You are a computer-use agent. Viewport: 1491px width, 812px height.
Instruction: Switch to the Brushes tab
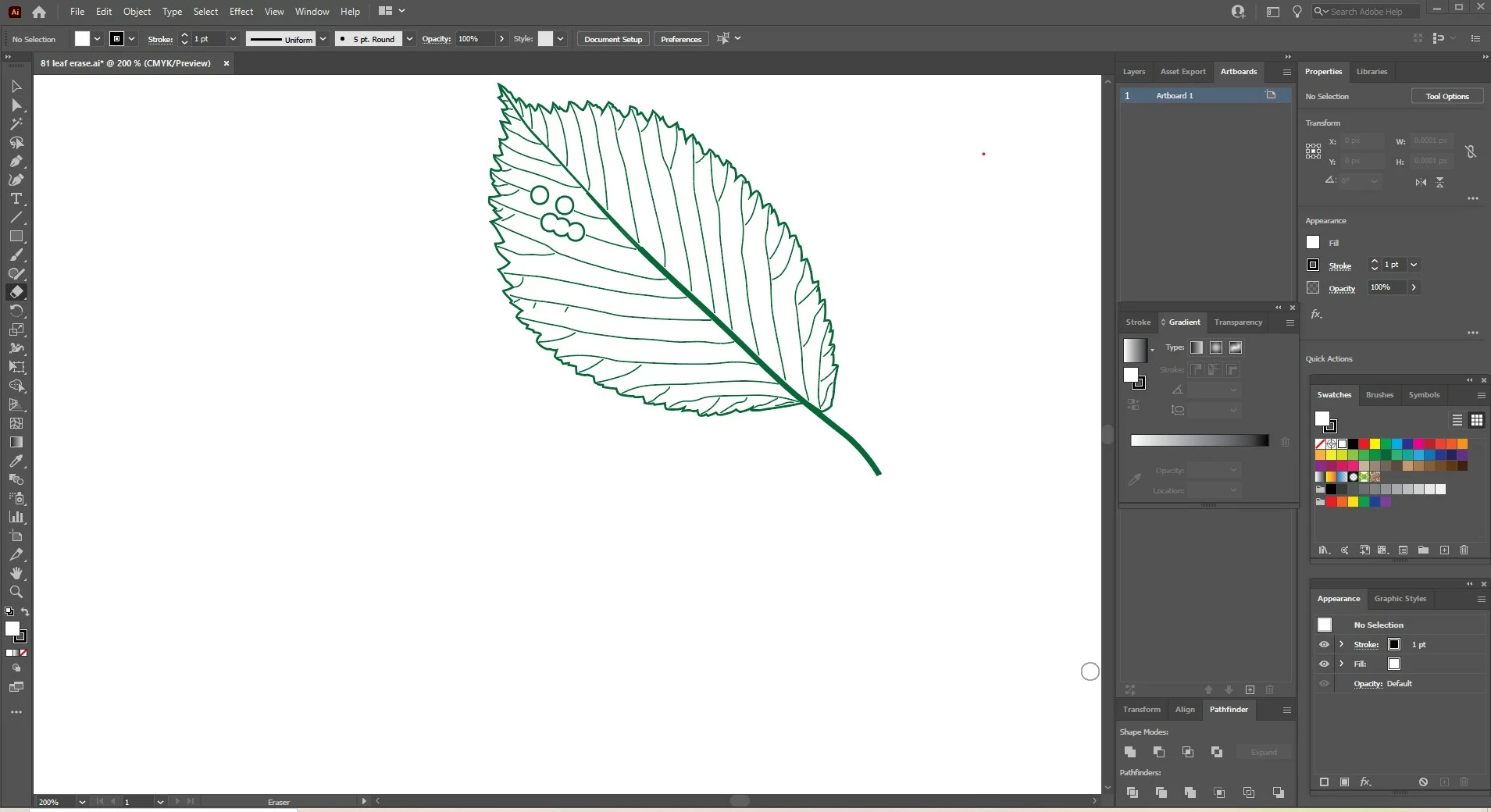[1379, 395]
